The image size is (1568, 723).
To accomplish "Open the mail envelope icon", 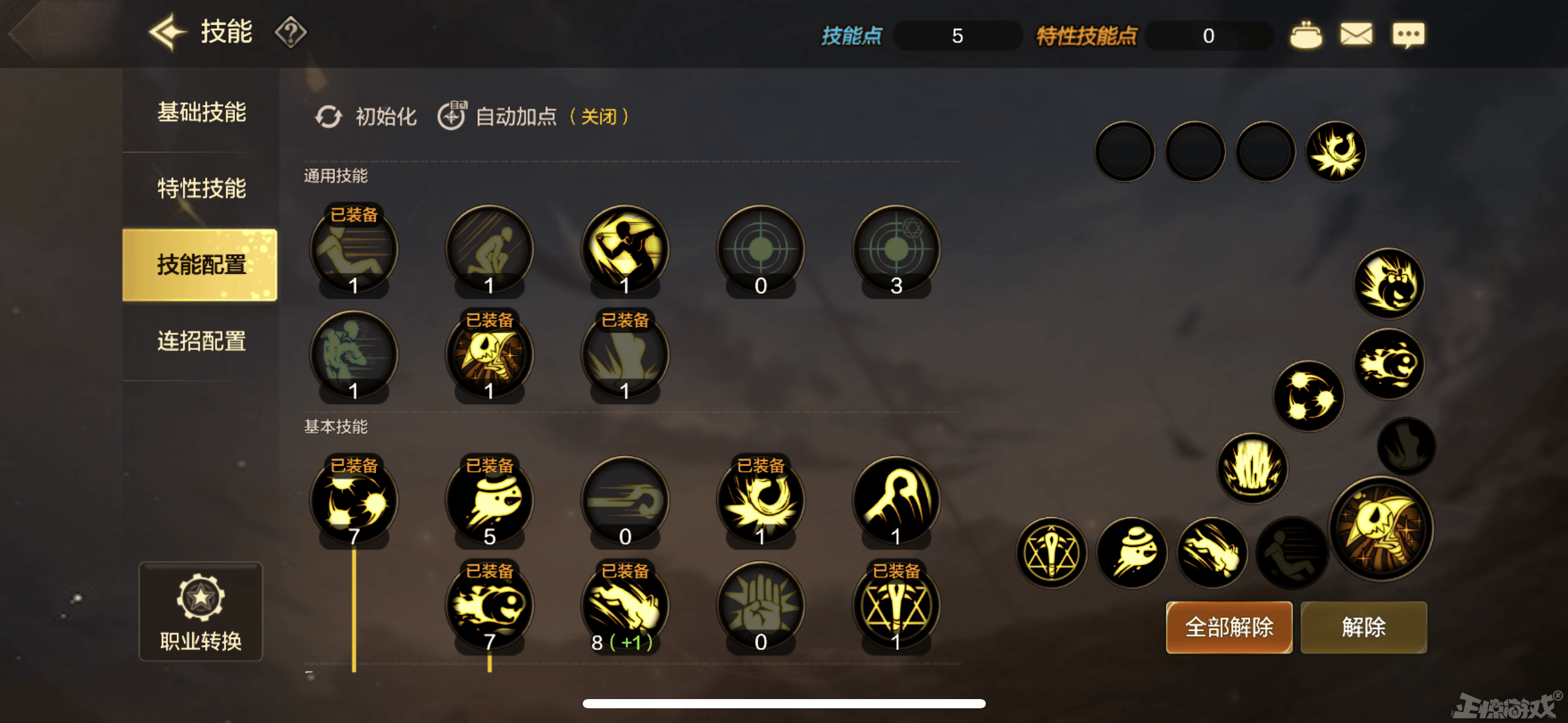I will tap(1356, 34).
